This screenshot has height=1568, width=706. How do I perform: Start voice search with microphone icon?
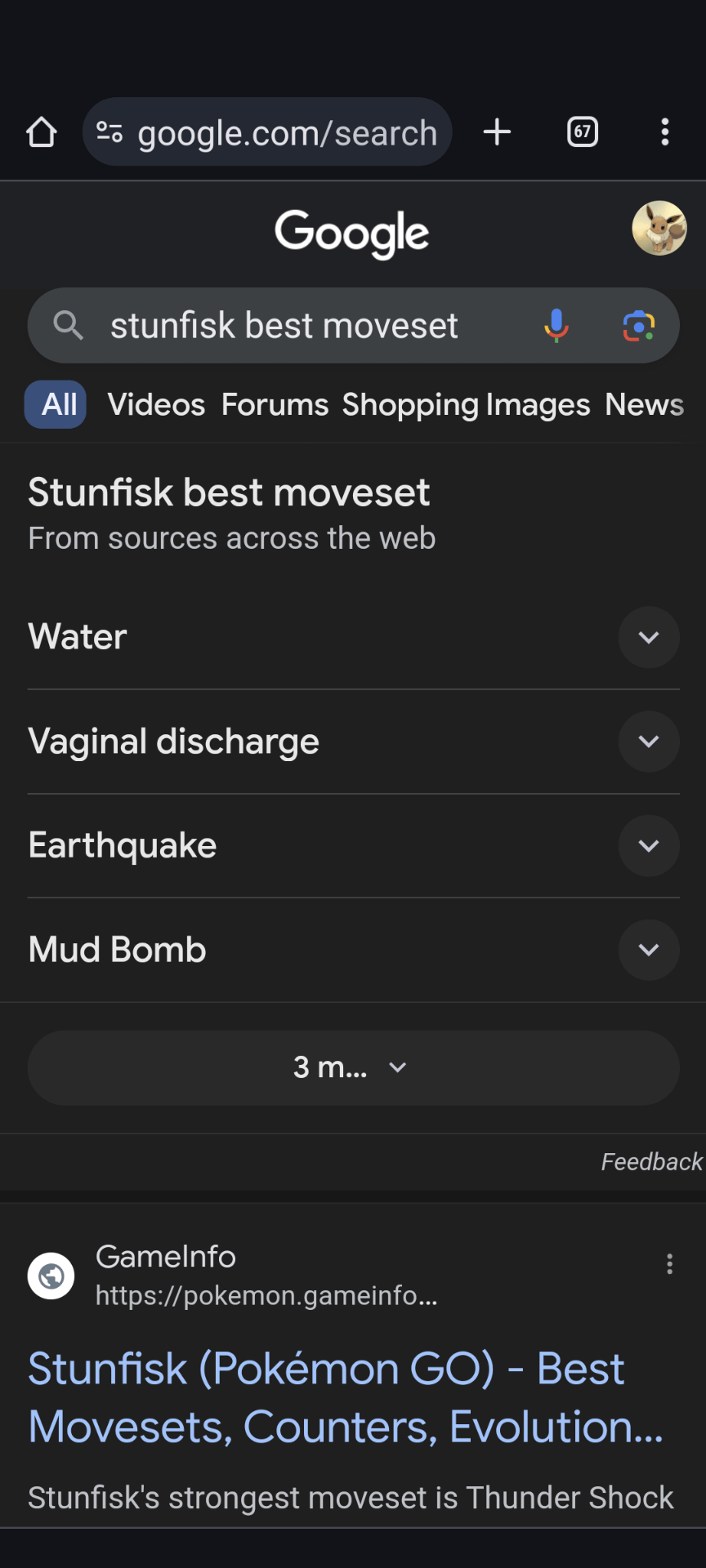click(x=556, y=326)
